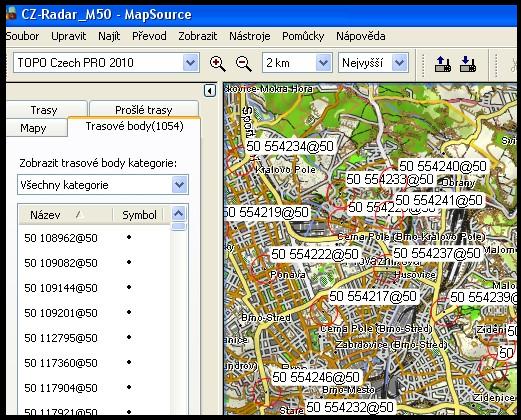Click the Brno-Město label on map

pyautogui.click(x=348, y=390)
